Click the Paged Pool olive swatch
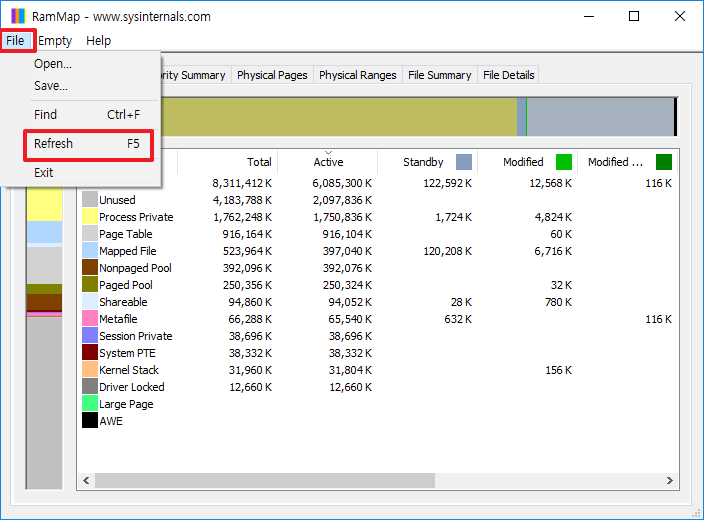 coord(90,285)
